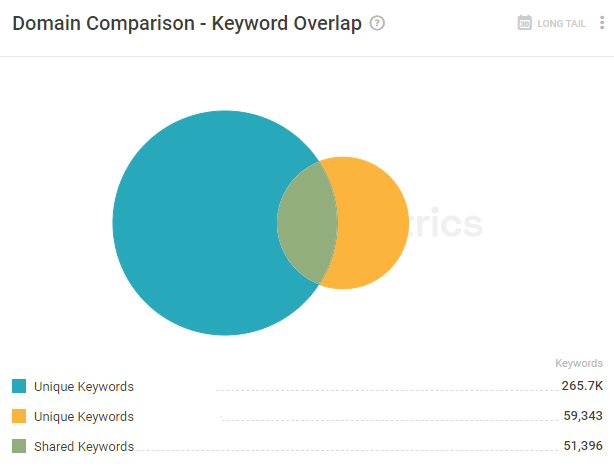The width and height of the screenshot is (614, 472).
Task: Click the green overlapping Venn region
Action: [x=307, y=223]
